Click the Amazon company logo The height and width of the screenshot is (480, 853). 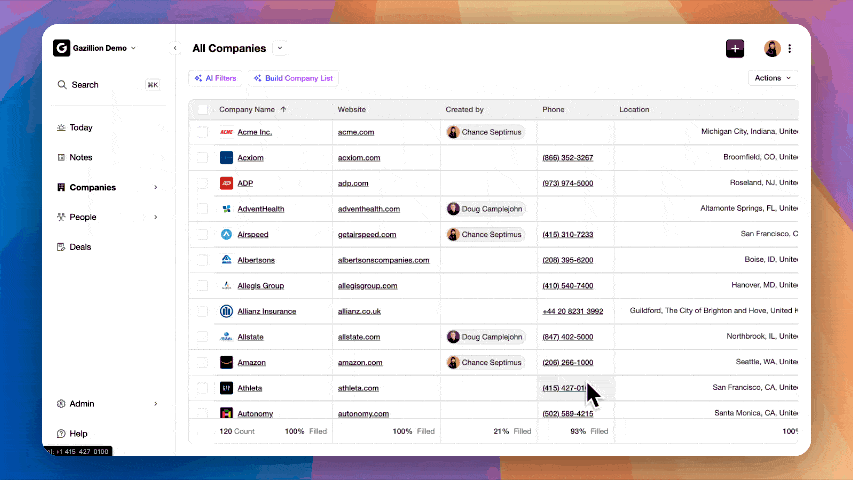tap(226, 362)
